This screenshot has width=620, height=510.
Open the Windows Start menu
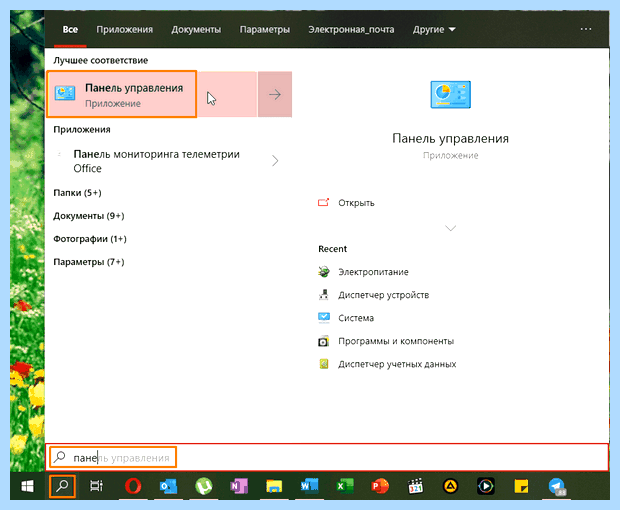(x=27, y=486)
